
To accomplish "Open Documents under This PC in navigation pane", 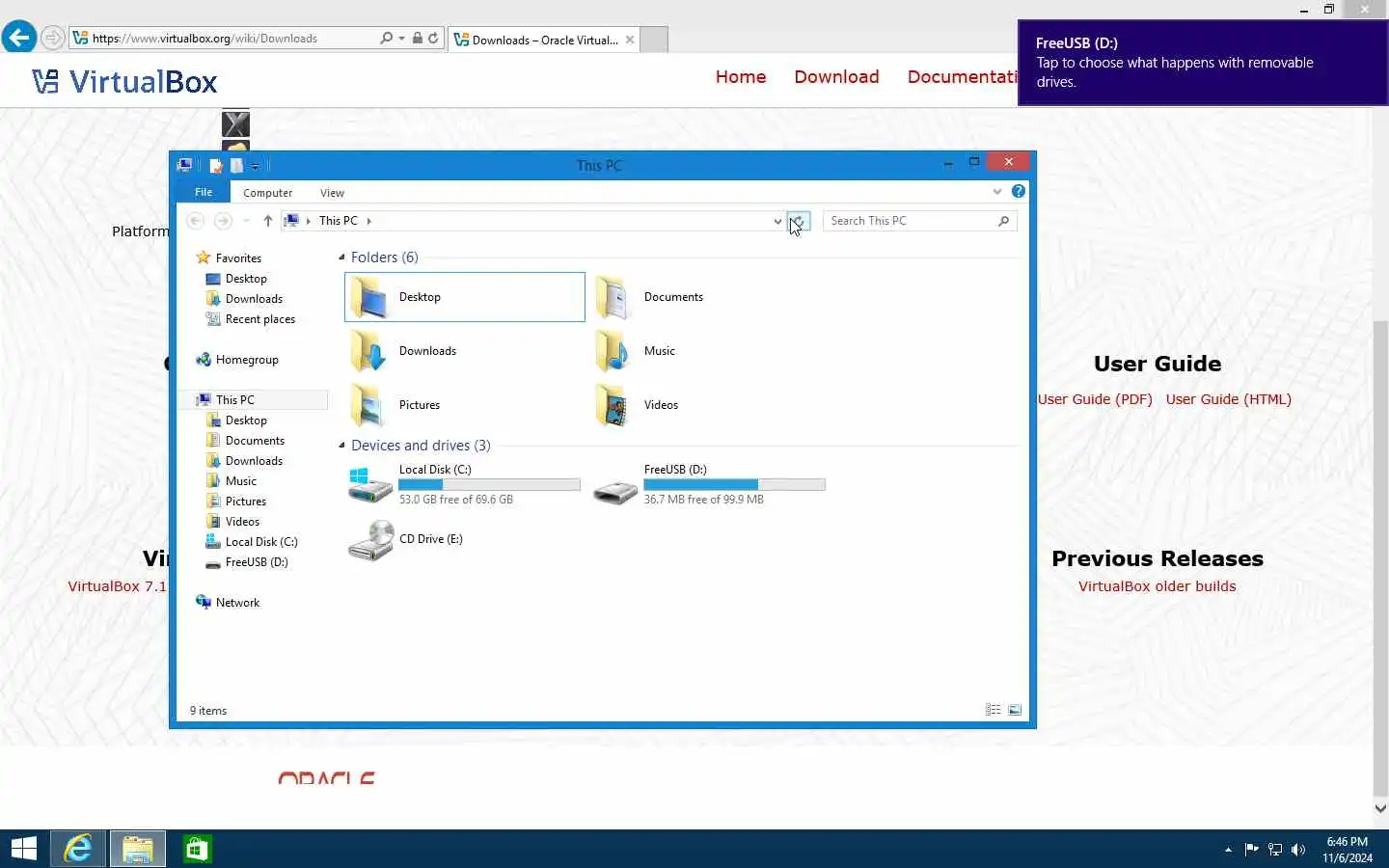I will point(255,441).
